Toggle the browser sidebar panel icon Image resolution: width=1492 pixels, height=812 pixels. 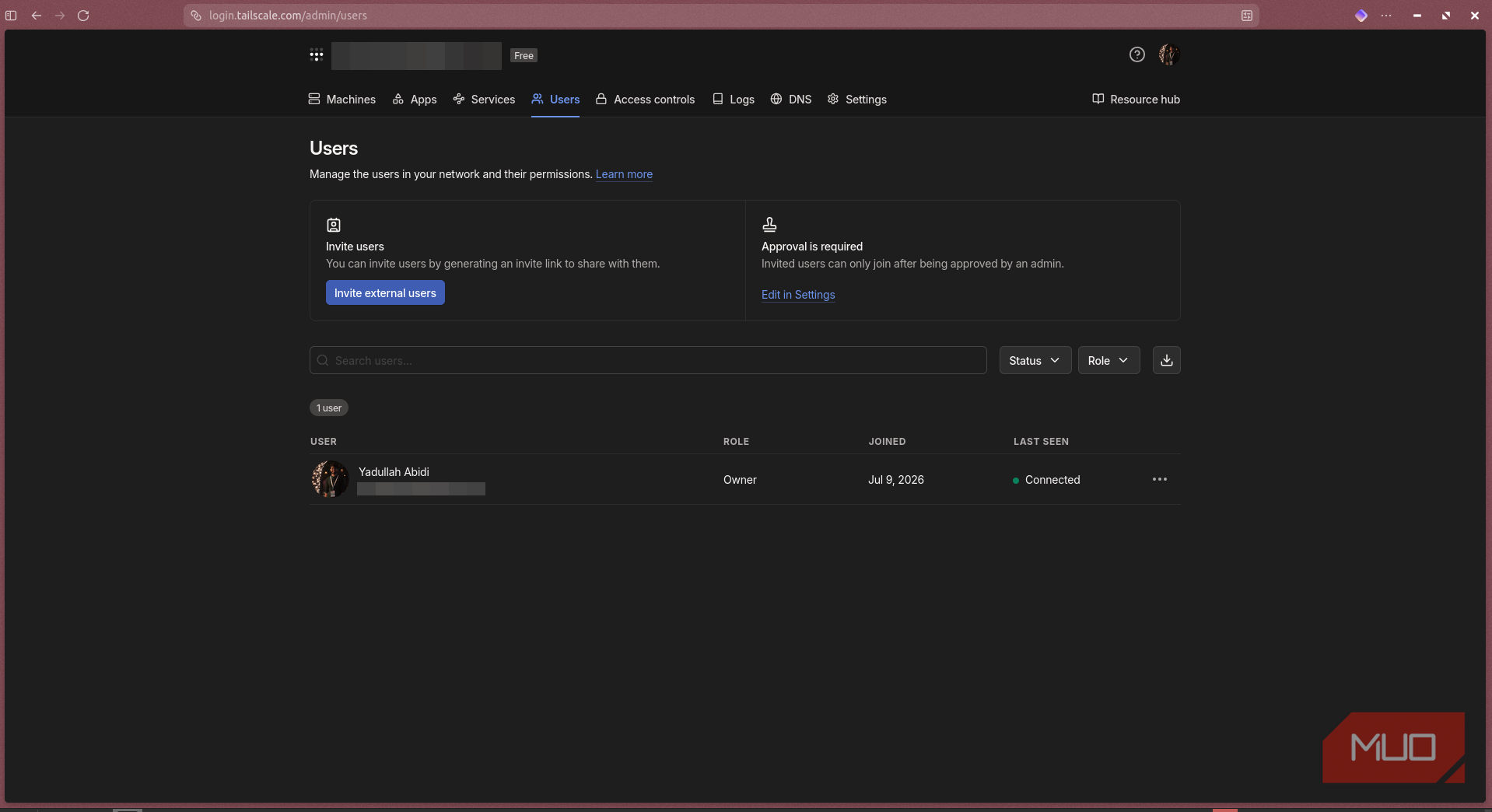(11, 16)
